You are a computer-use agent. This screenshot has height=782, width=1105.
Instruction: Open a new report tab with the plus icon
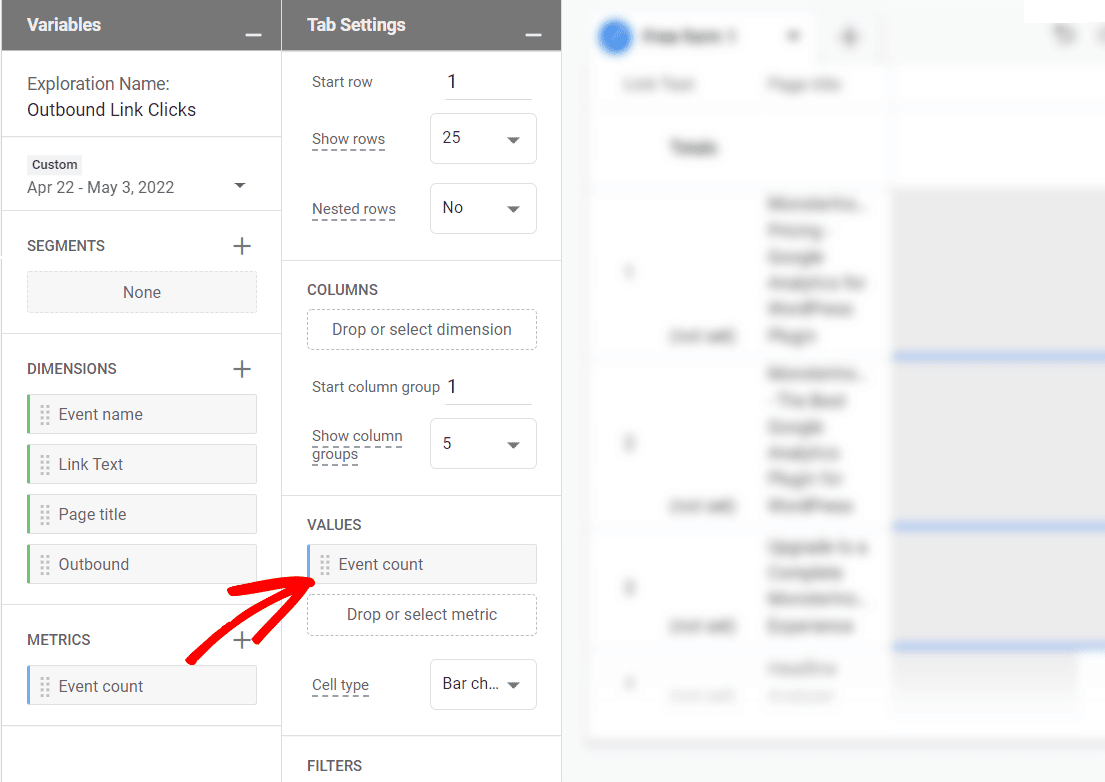click(x=849, y=37)
